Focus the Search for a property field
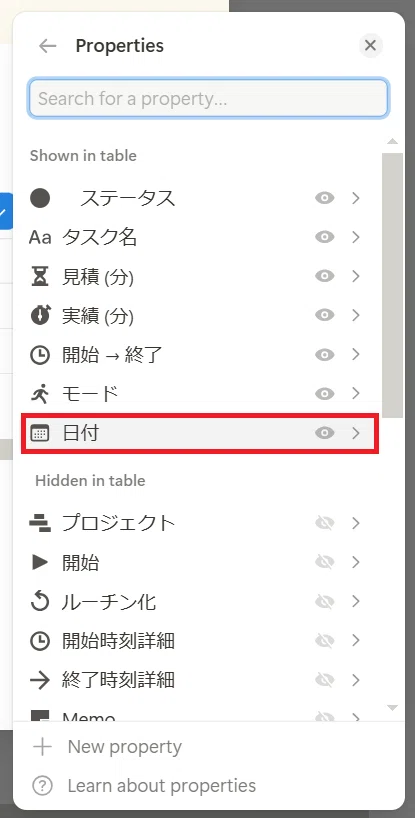Image resolution: width=415 pixels, height=818 pixels. (208, 98)
